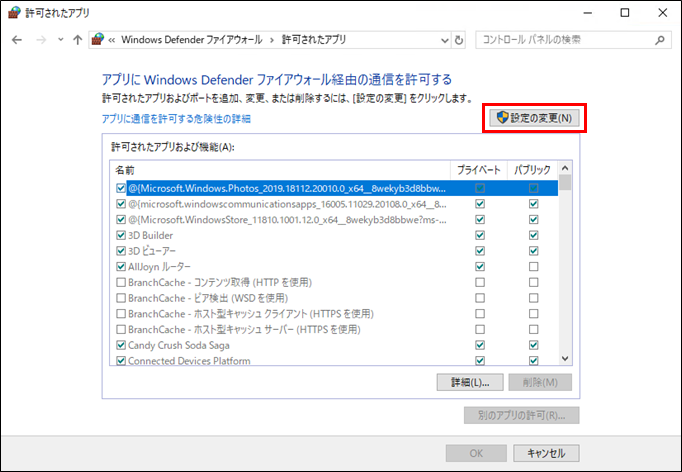Select the Connected Devices Platform row text

point(189,361)
